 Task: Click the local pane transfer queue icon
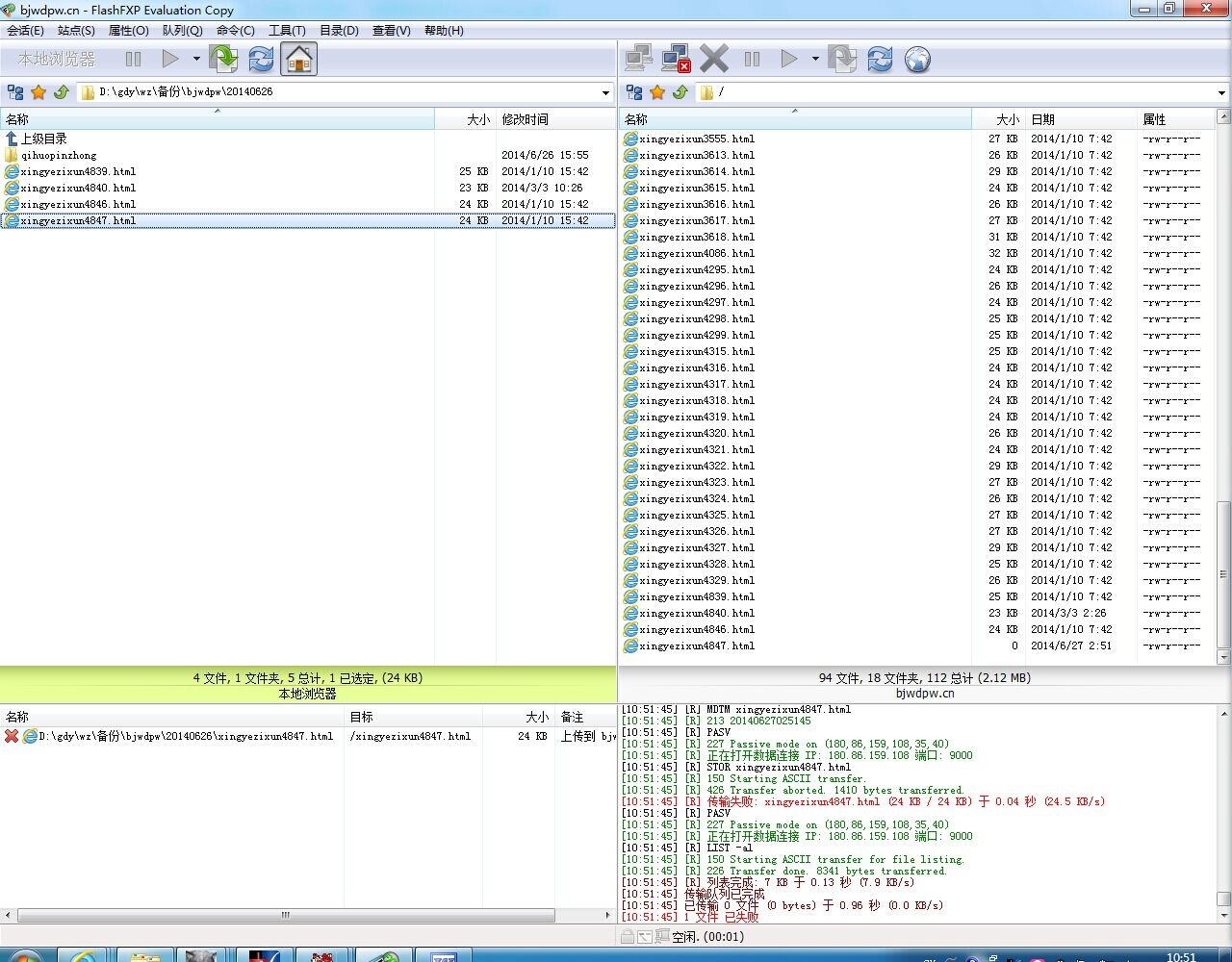pos(223,60)
